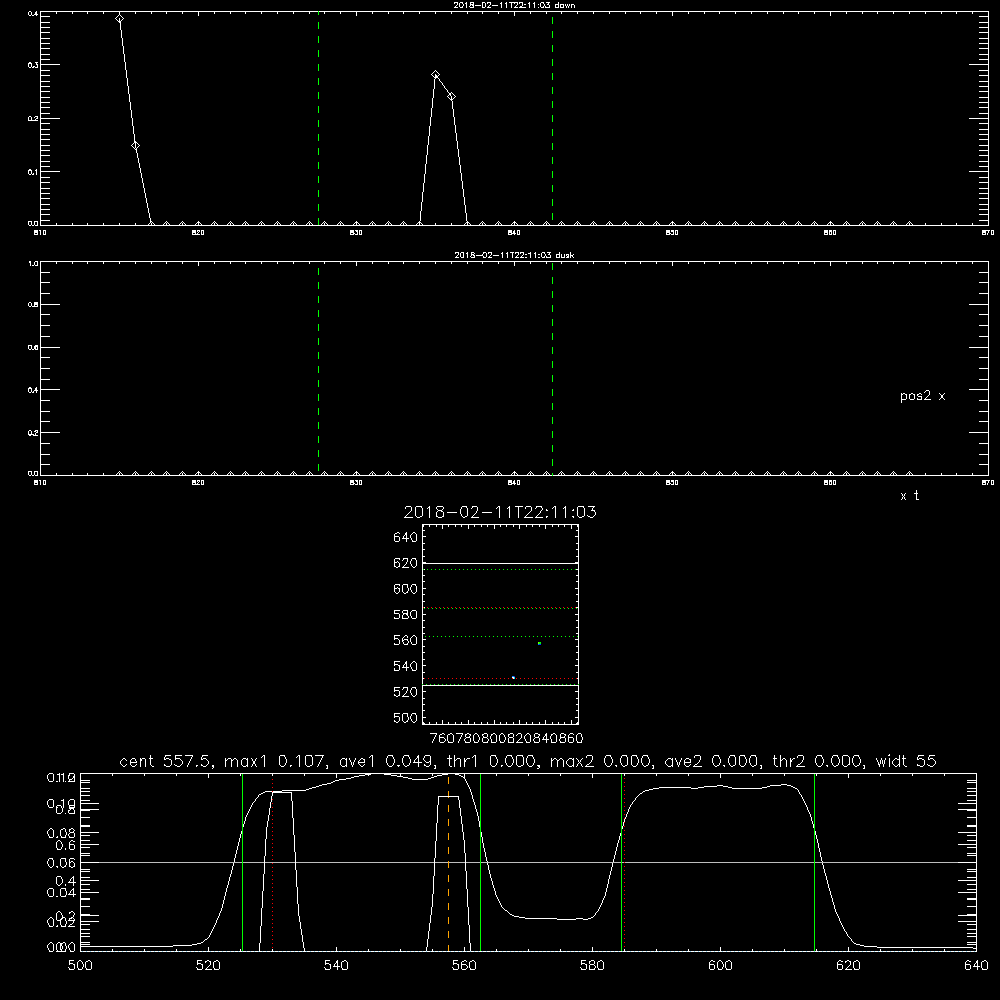Click the green vertical line at 525 in bottom plot
Image resolution: width=1000 pixels, height=1000 pixels.
click(242, 861)
